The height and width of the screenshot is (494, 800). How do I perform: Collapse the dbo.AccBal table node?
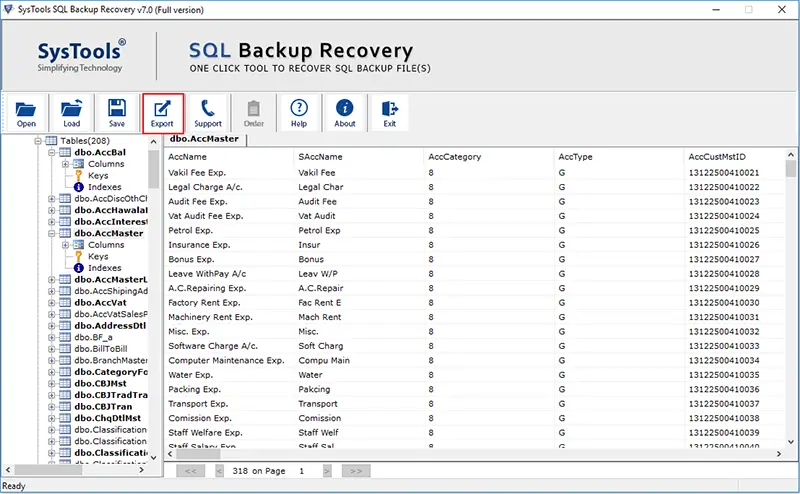[52, 153]
